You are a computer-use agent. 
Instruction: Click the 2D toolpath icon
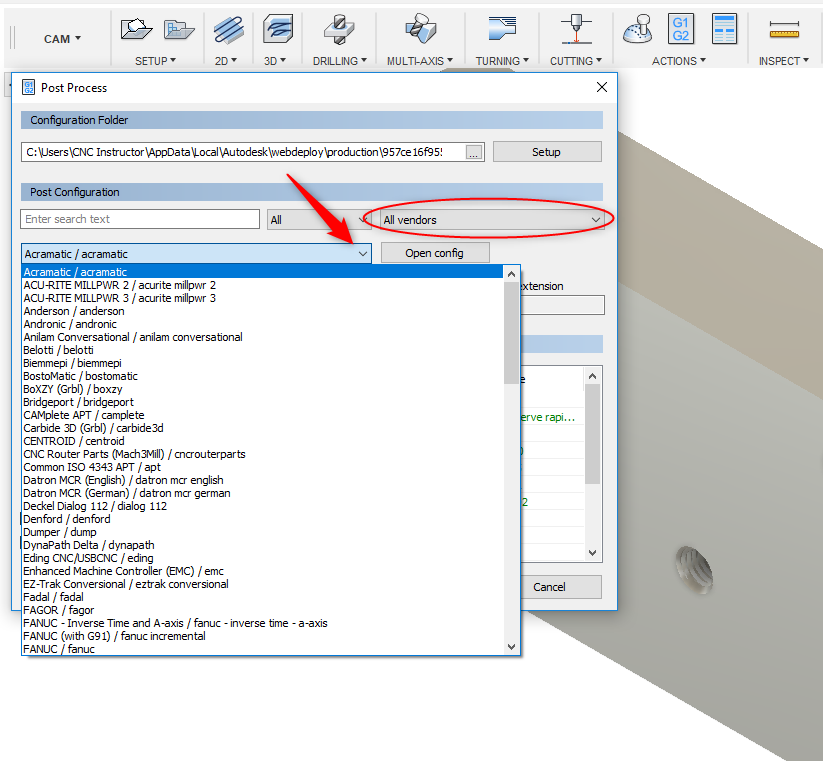[x=229, y=30]
